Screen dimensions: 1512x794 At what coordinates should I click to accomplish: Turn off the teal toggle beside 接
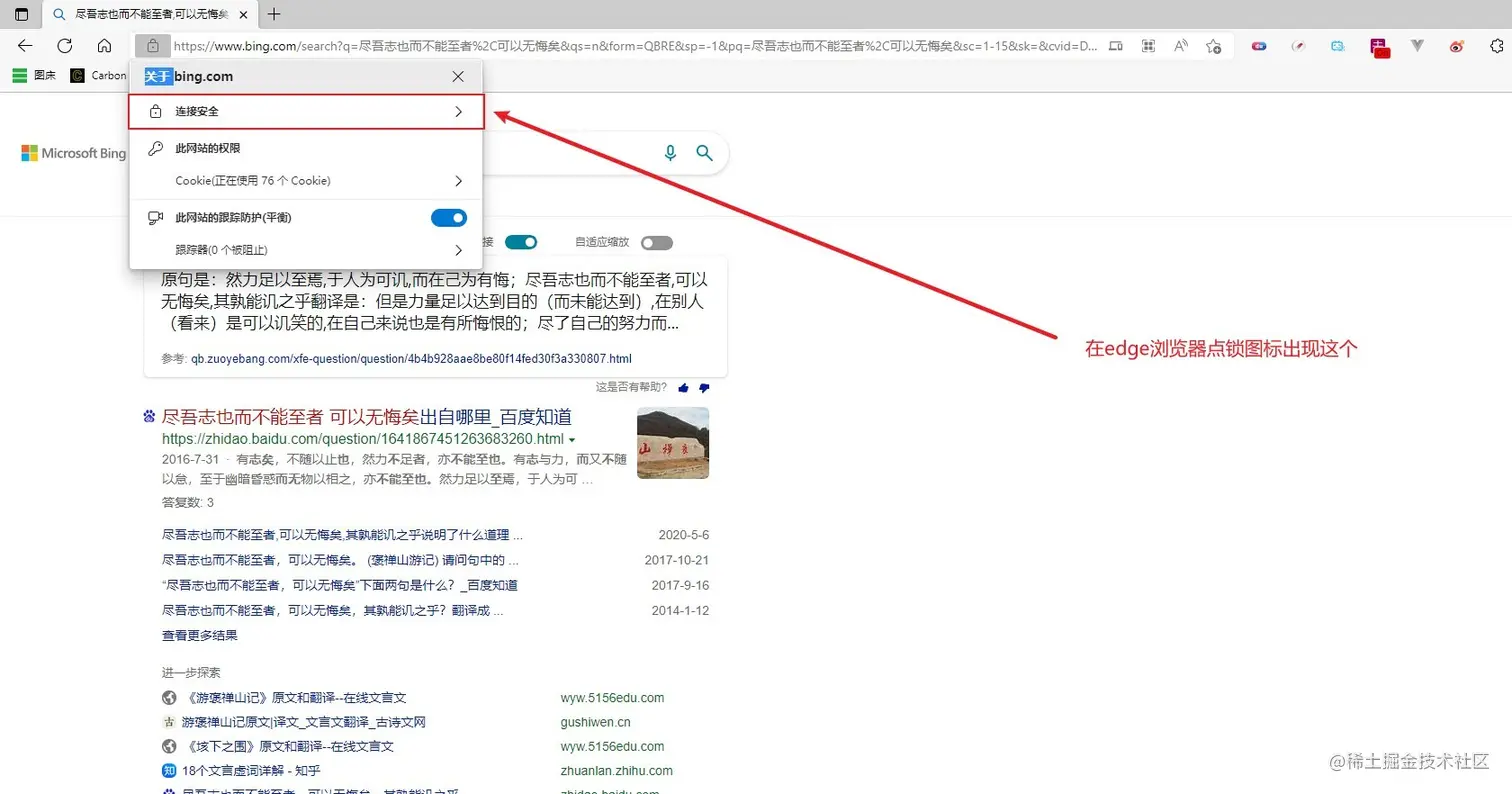pyautogui.click(x=521, y=241)
